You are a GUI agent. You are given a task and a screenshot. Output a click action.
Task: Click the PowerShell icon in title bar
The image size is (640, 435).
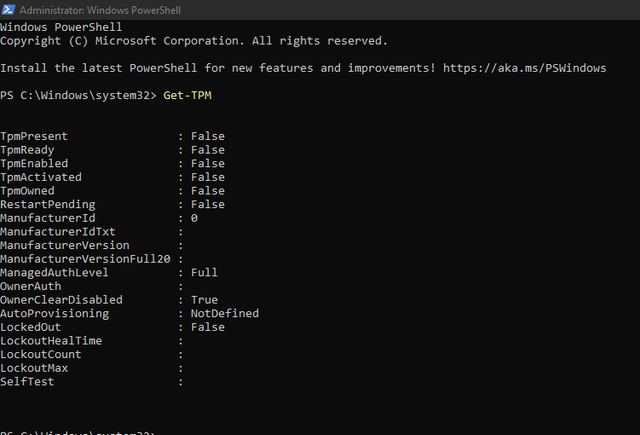point(9,9)
